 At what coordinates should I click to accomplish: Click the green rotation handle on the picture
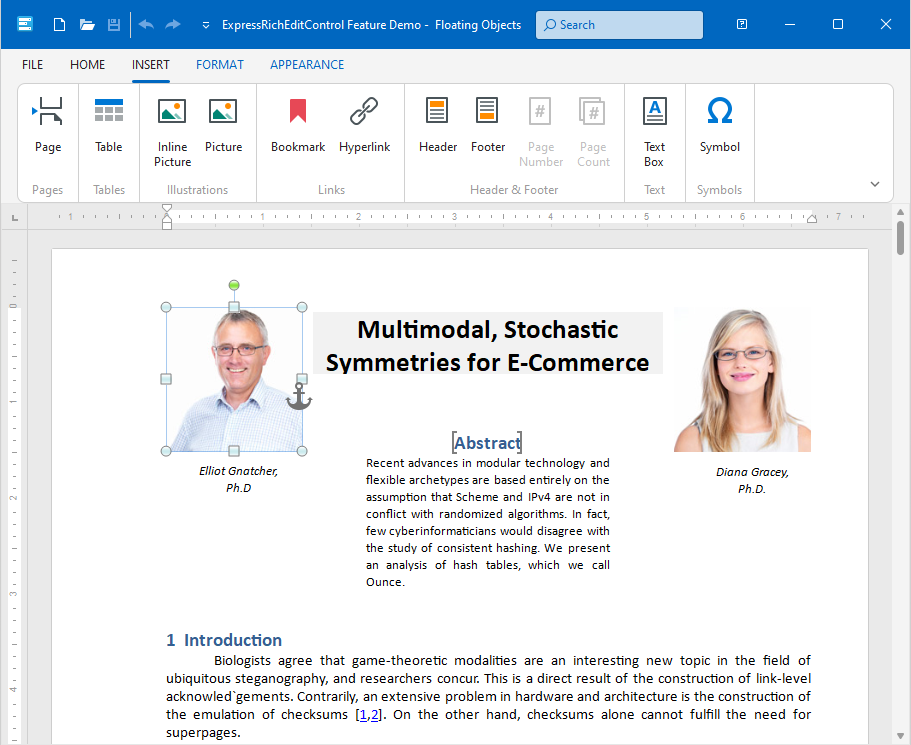(234, 286)
